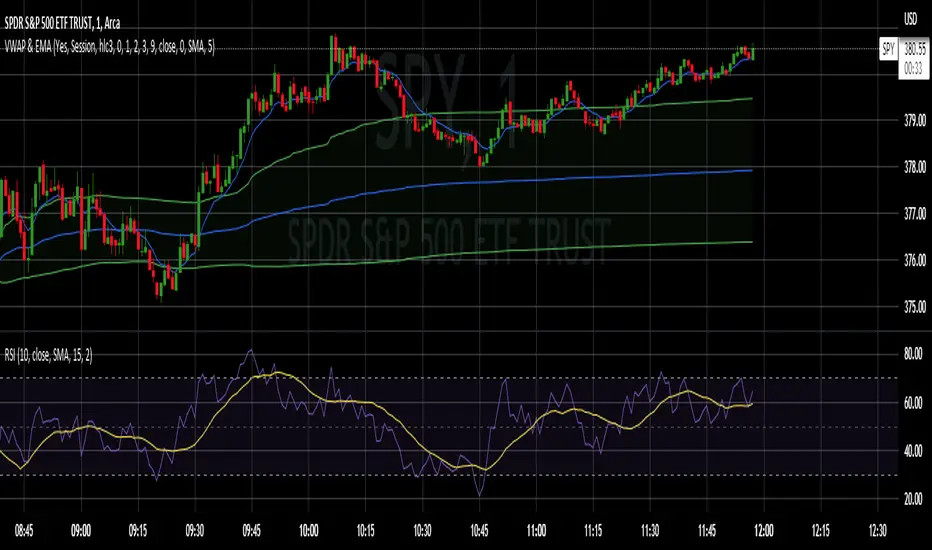
Task: Click the 10:00 time axis label
Action: (x=308, y=530)
